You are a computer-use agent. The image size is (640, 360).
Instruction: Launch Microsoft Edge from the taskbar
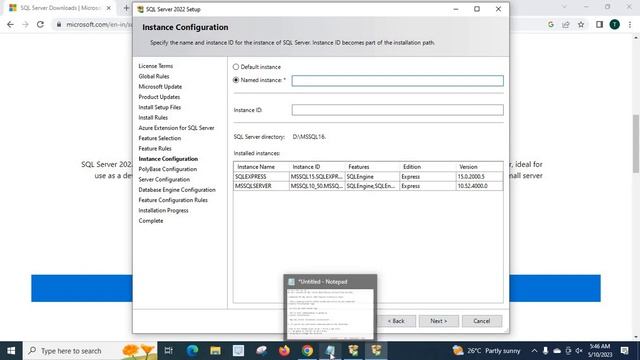pos(192,351)
